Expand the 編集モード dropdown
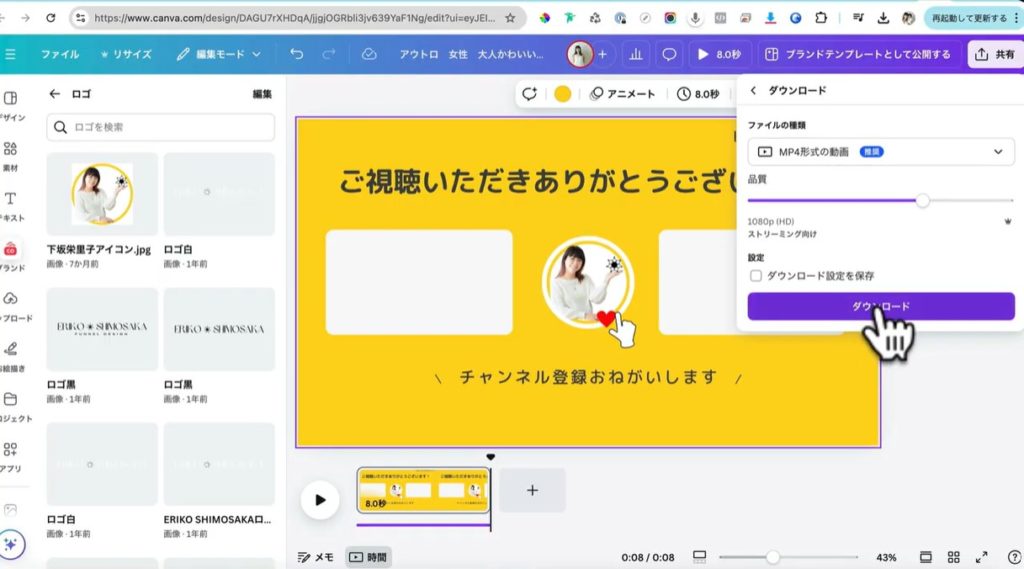This screenshot has width=1024, height=569. [x=218, y=54]
